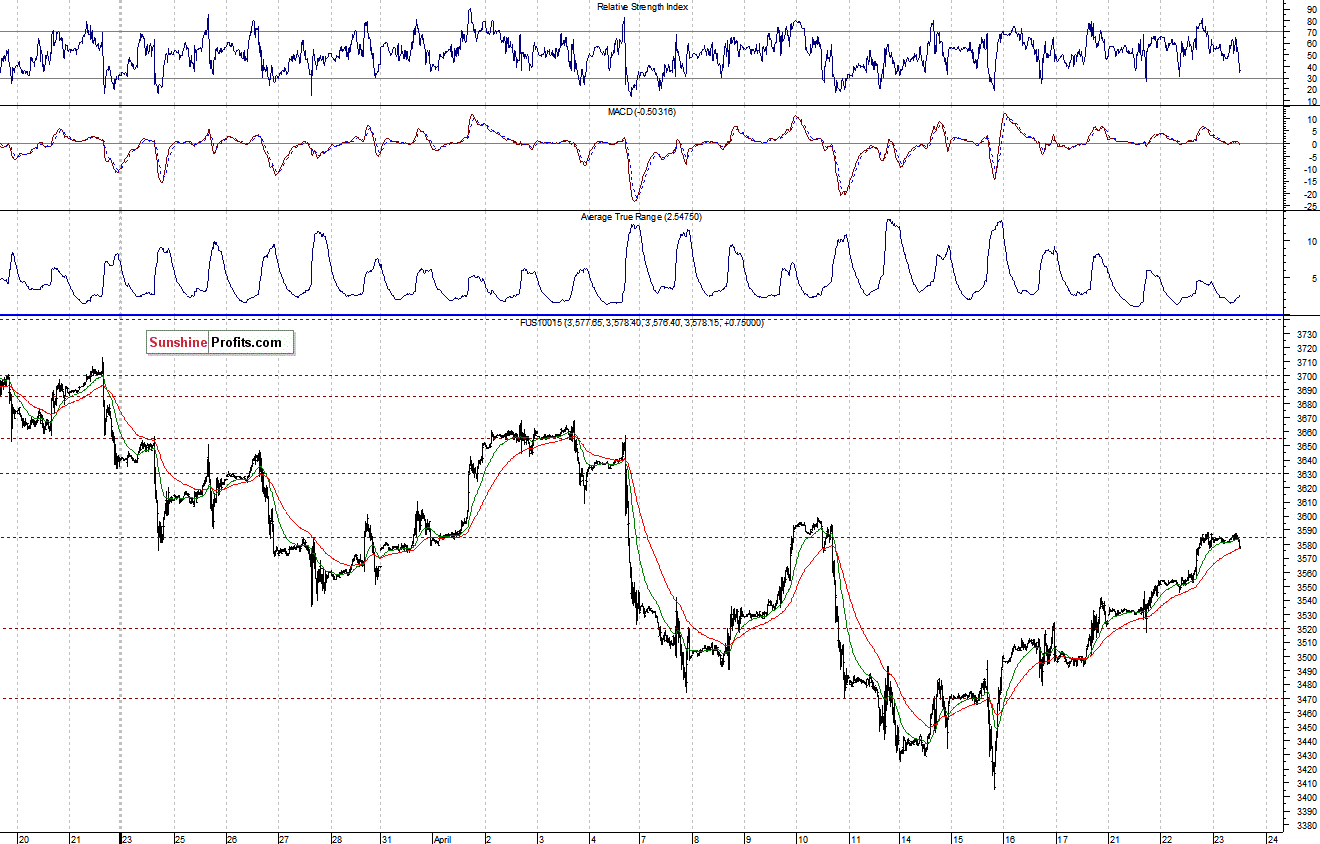Click the 11 date label on the time axis
Screen dimensions: 1320x844
point(857,839)
